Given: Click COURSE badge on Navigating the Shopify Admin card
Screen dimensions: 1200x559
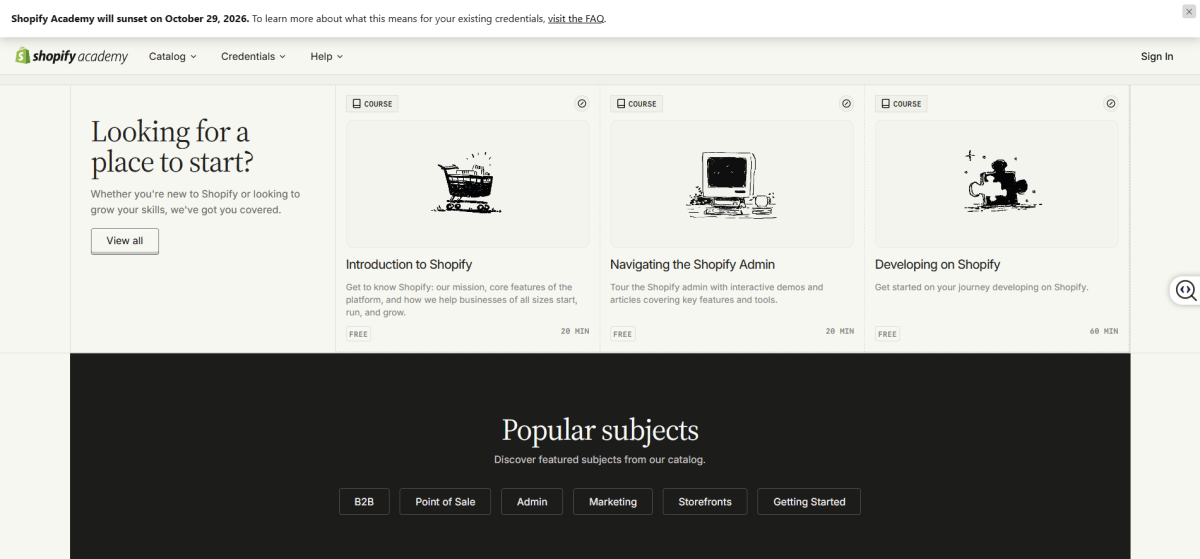Looking at the screenshot, I should coord(636,103).
